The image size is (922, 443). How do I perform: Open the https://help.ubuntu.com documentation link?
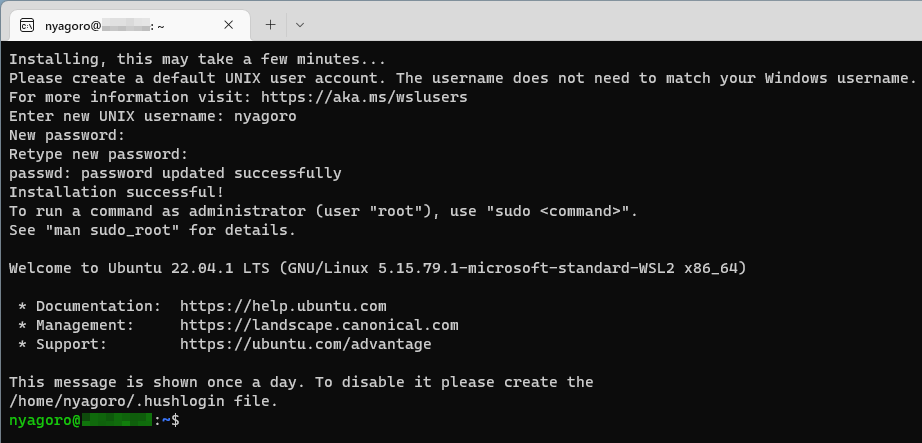(283, 306)
